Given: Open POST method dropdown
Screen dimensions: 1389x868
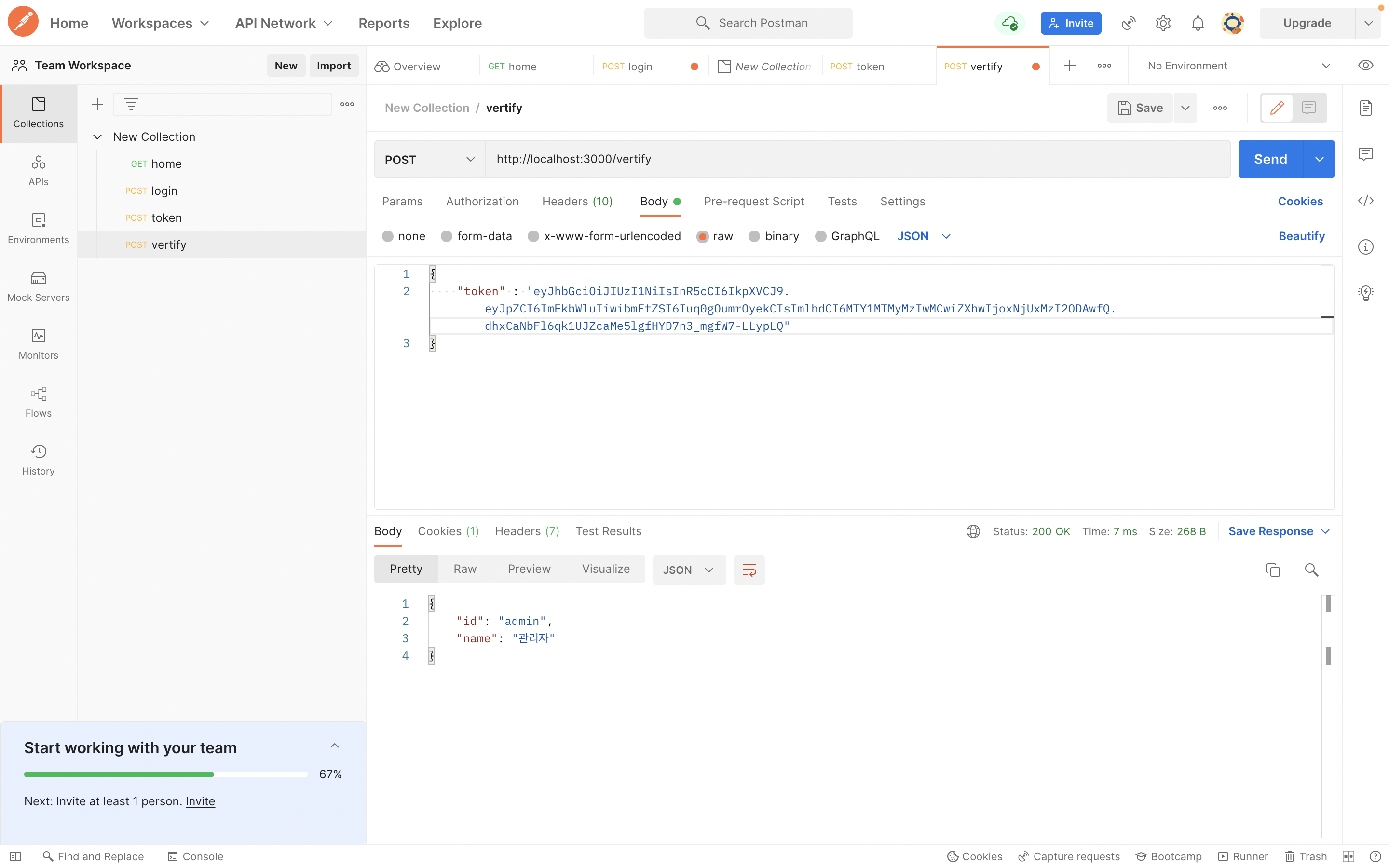Looking at the screenshot, I should 430,159.
